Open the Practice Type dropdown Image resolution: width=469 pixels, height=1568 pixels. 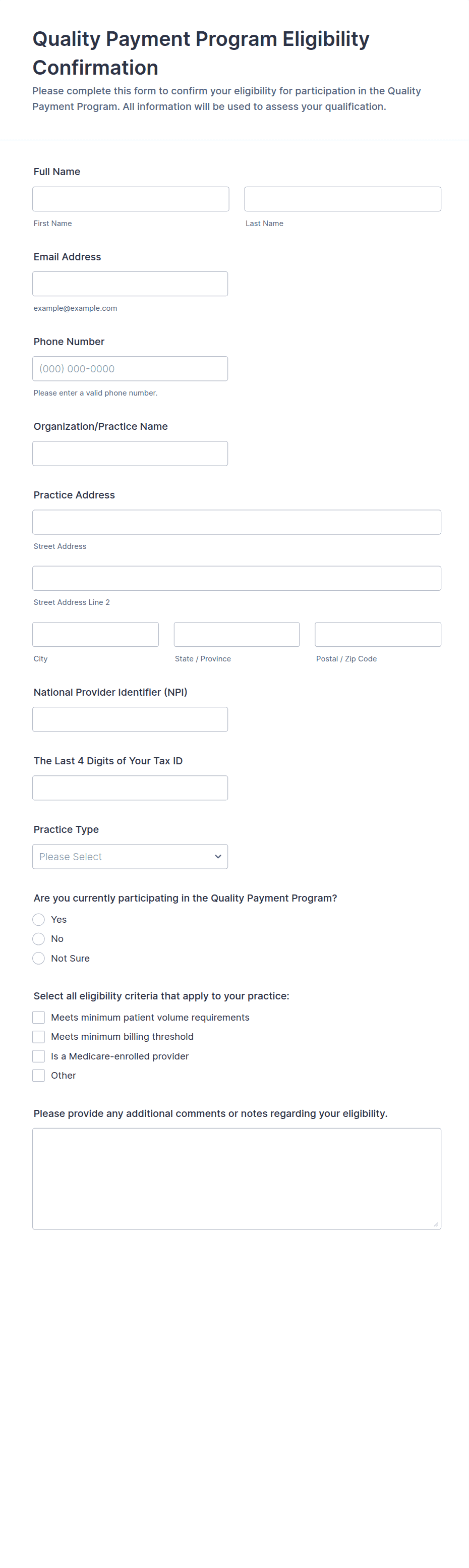(130, 857)
